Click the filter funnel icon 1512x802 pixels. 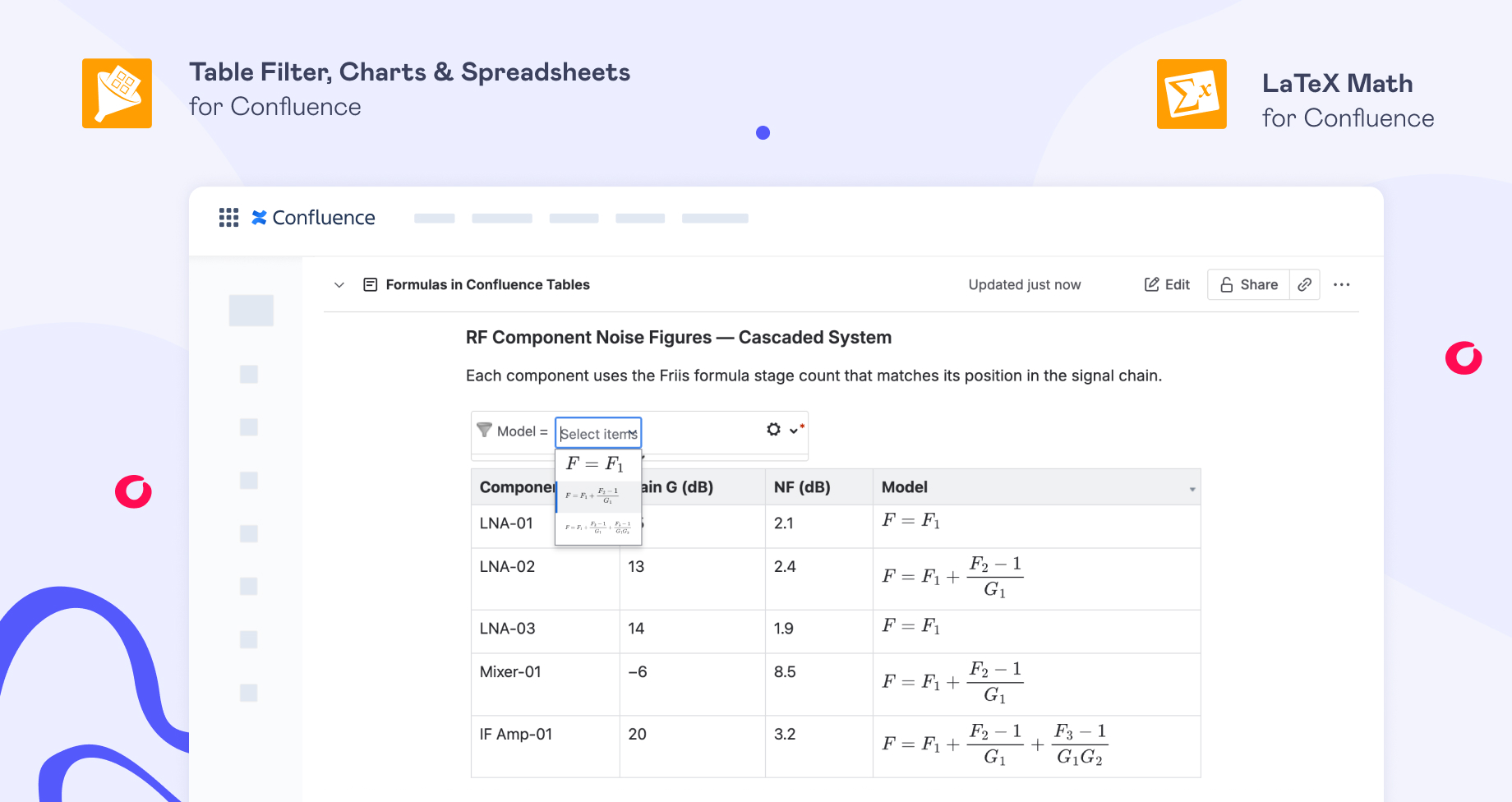coord(484,431)
